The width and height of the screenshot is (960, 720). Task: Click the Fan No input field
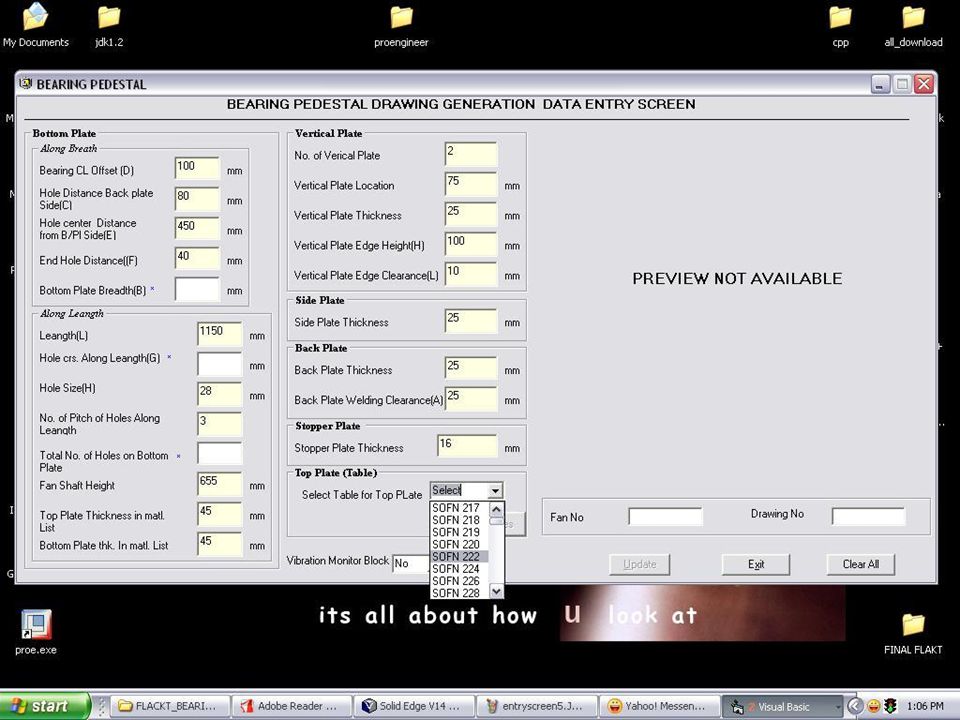(666, 517)
